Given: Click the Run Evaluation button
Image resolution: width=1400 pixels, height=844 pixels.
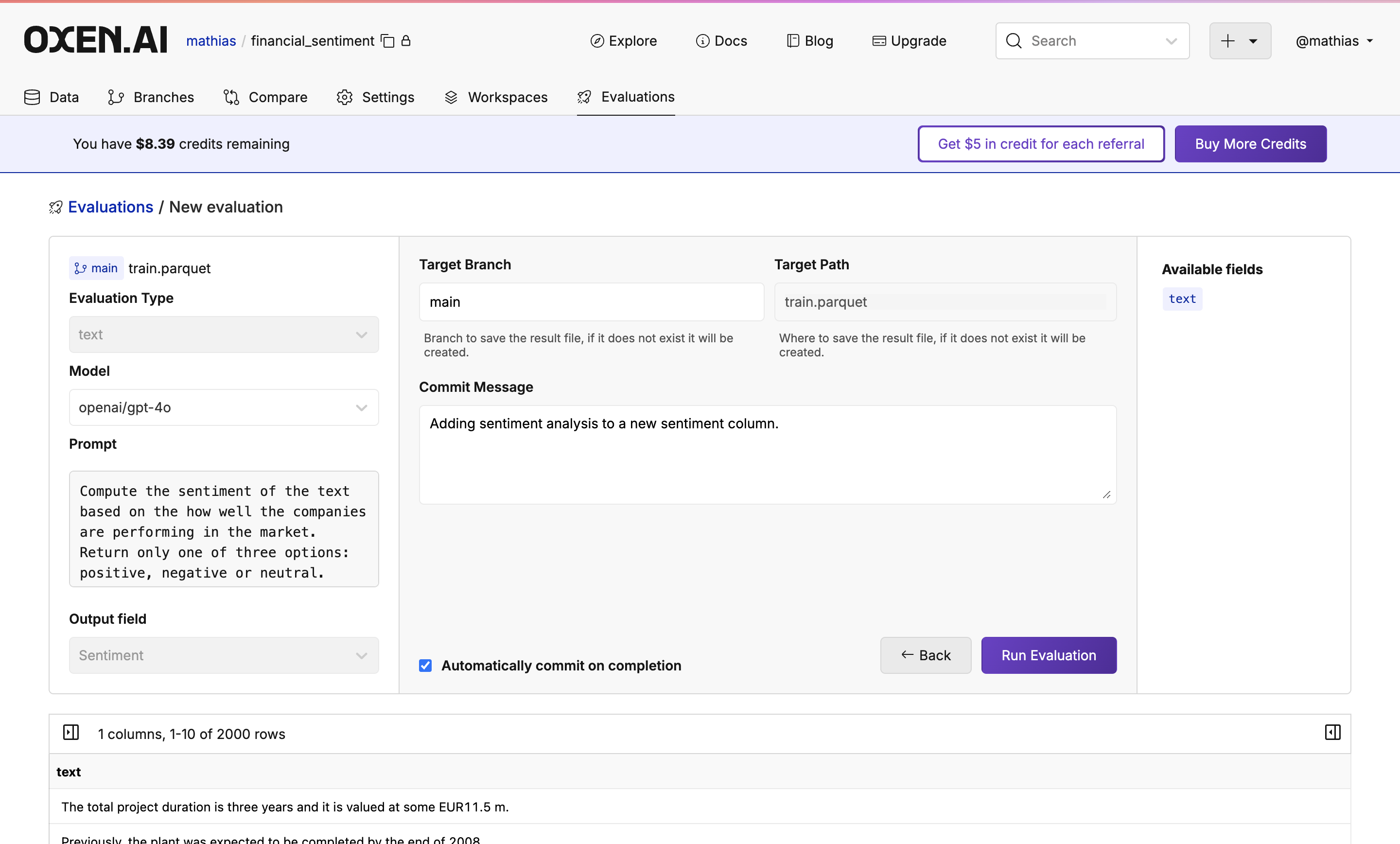Looking at the screenshot, I should point(1048,655).
